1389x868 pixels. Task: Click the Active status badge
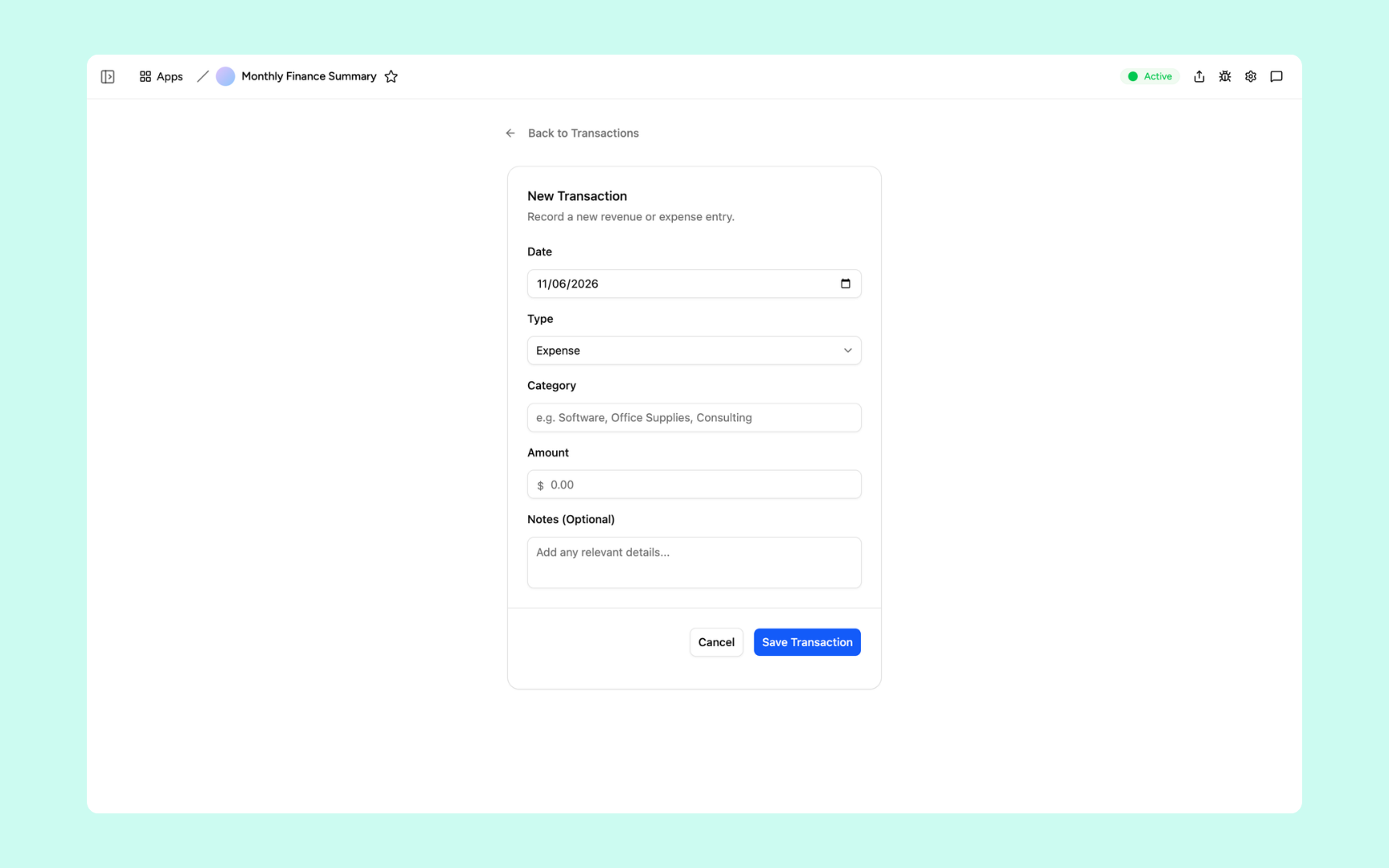click(1149, 76)
